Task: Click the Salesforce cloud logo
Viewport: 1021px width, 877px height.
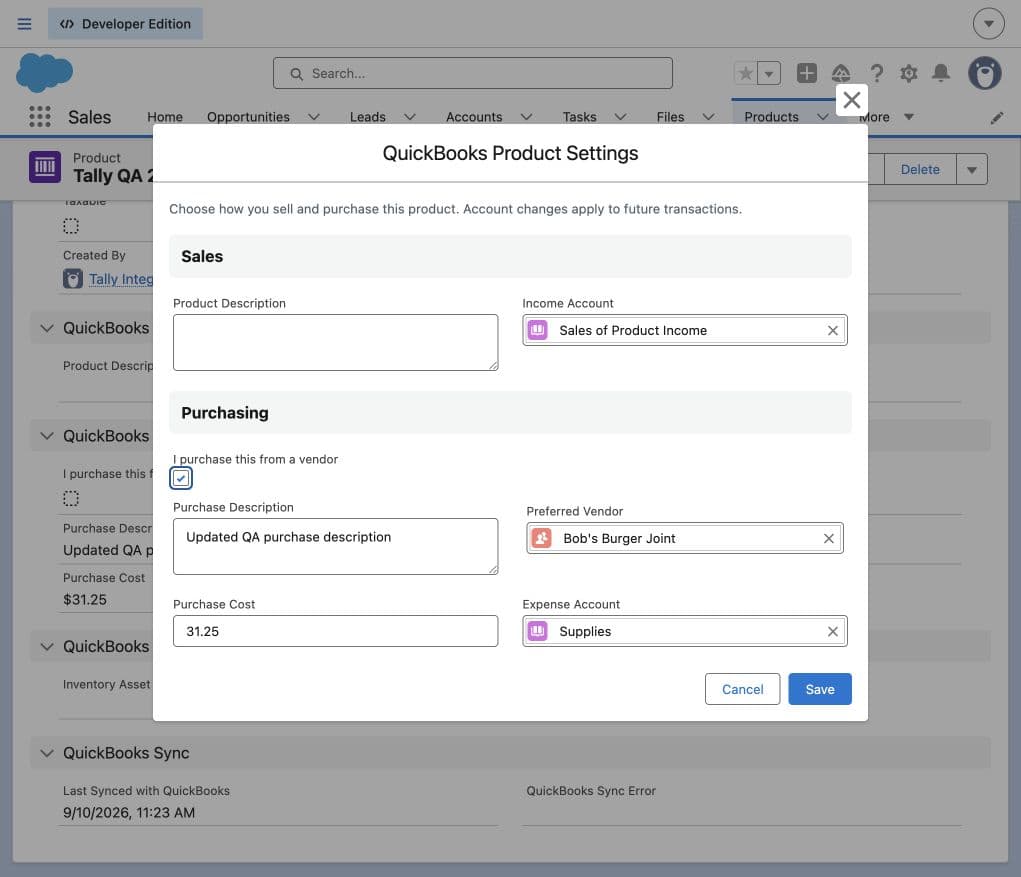Action: point(44,72)
